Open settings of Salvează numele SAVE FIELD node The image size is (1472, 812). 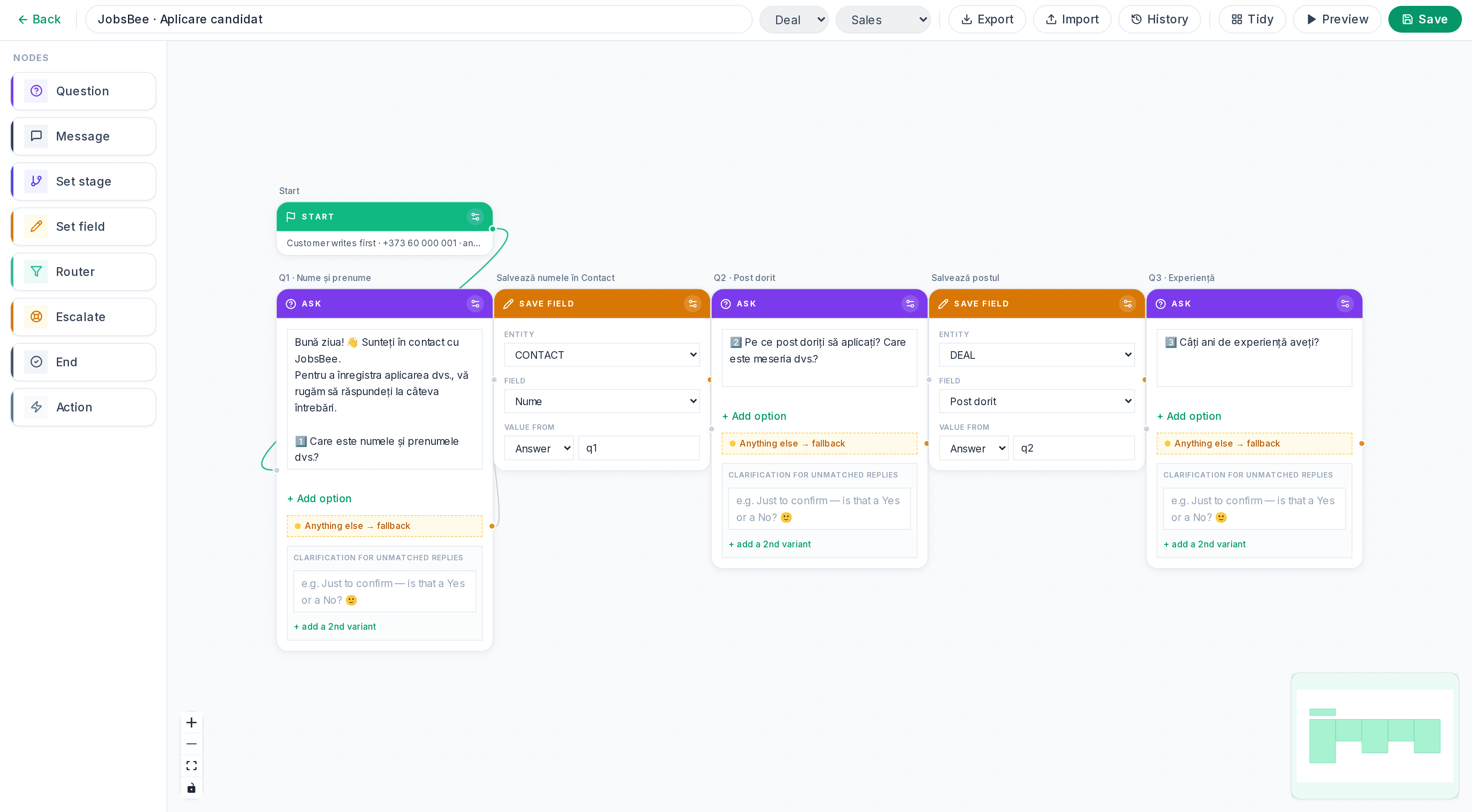[x=693, y=304]
